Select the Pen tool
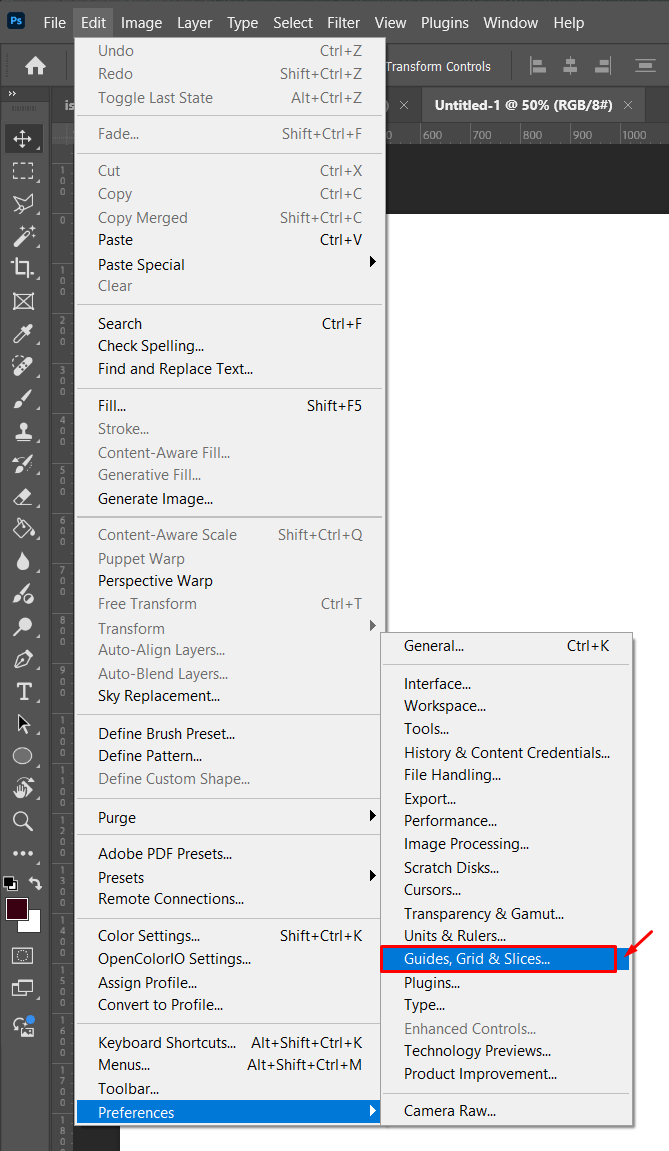The image size is (669, 1151). pyautogui.click(x=23, y=660)
